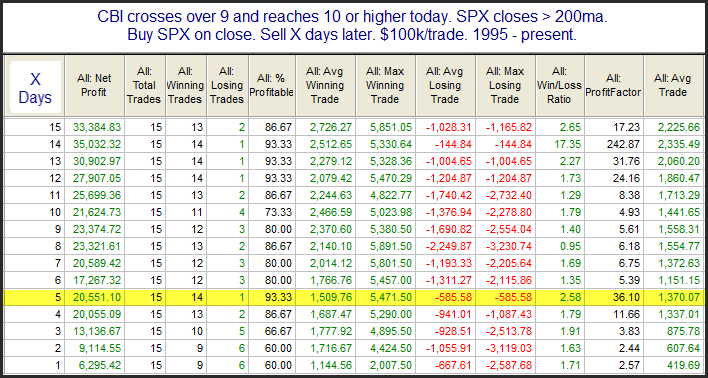Select net profit 20,589.42

tap(96, 264)
